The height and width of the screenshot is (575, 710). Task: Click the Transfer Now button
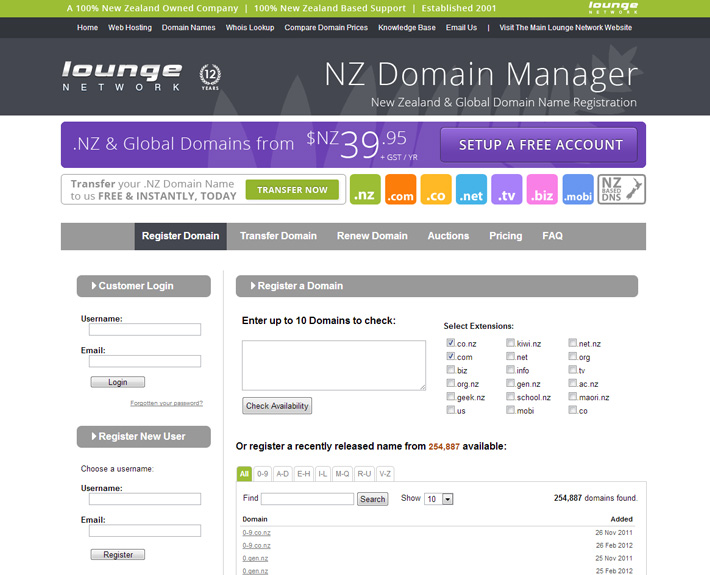[x=292, y=190]
